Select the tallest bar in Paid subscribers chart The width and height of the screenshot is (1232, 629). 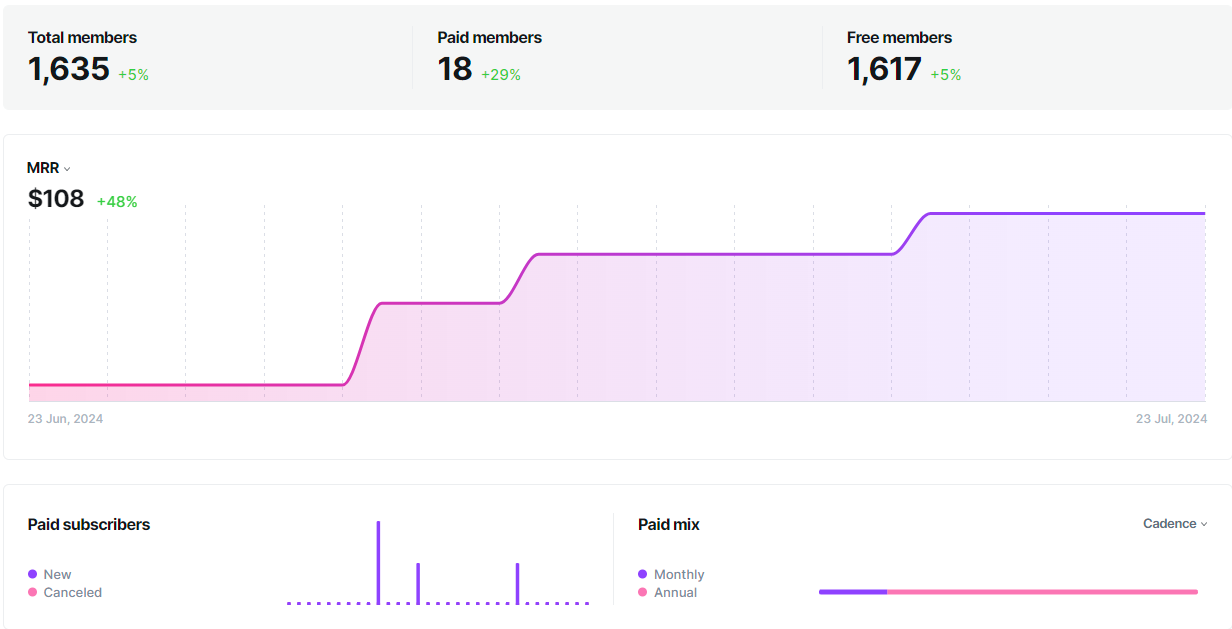tap(378, 562)
